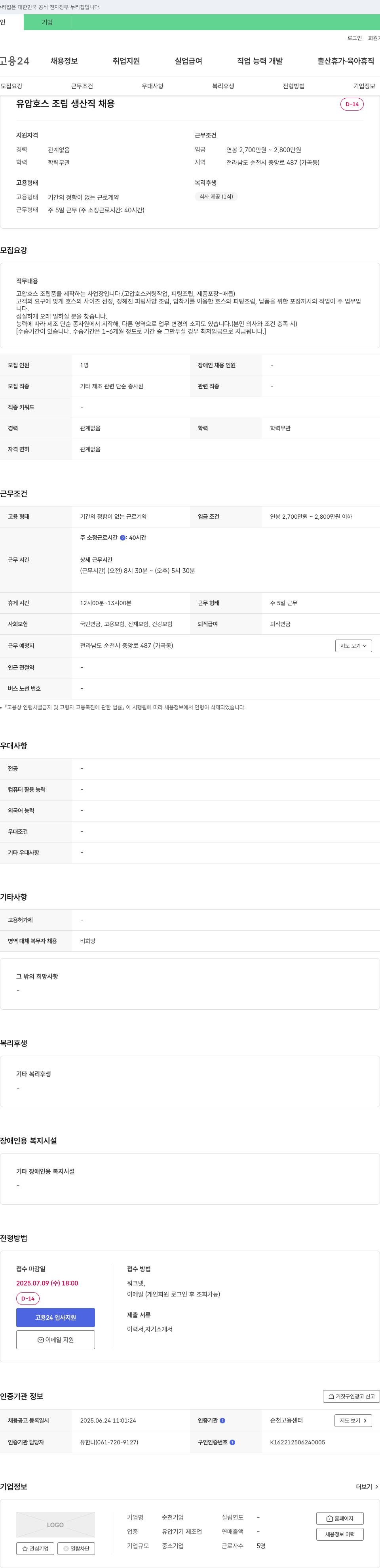Click the company LOGO placeholder image
The height and width of the screenshot is (1568, 380).
pyautogui.click(x=55, y=1525)
